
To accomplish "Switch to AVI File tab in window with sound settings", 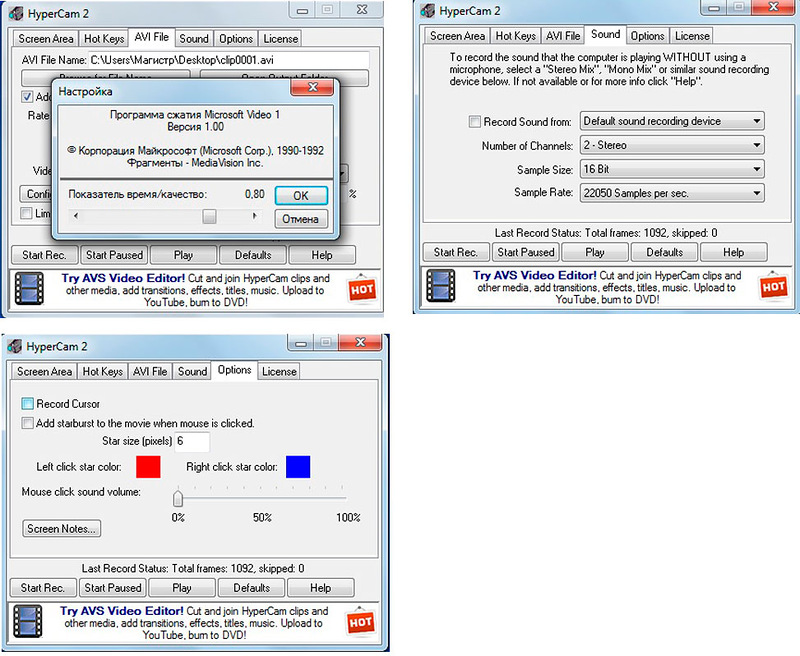I will point(563,36).
